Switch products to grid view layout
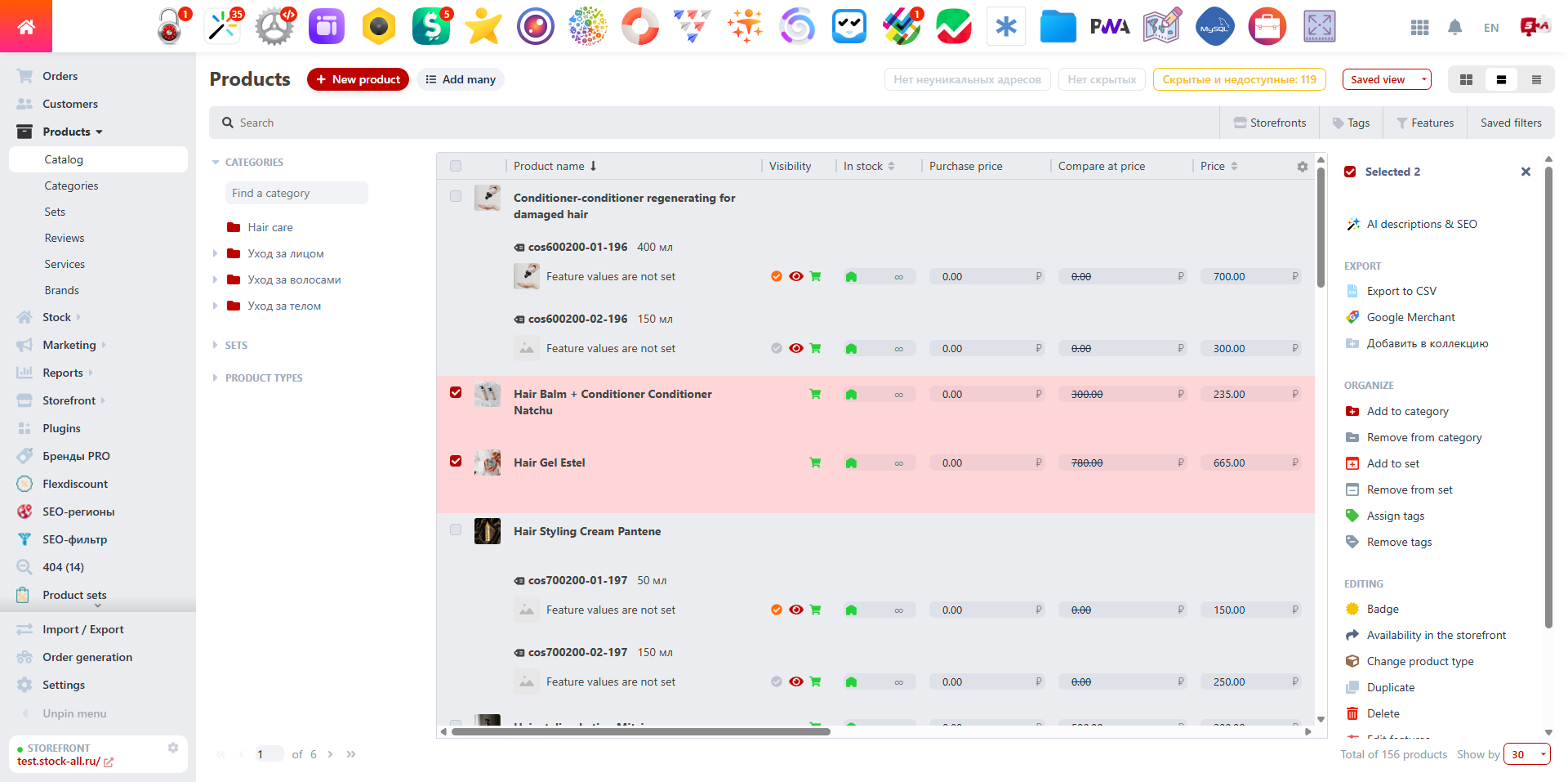 coord(1466,79)
